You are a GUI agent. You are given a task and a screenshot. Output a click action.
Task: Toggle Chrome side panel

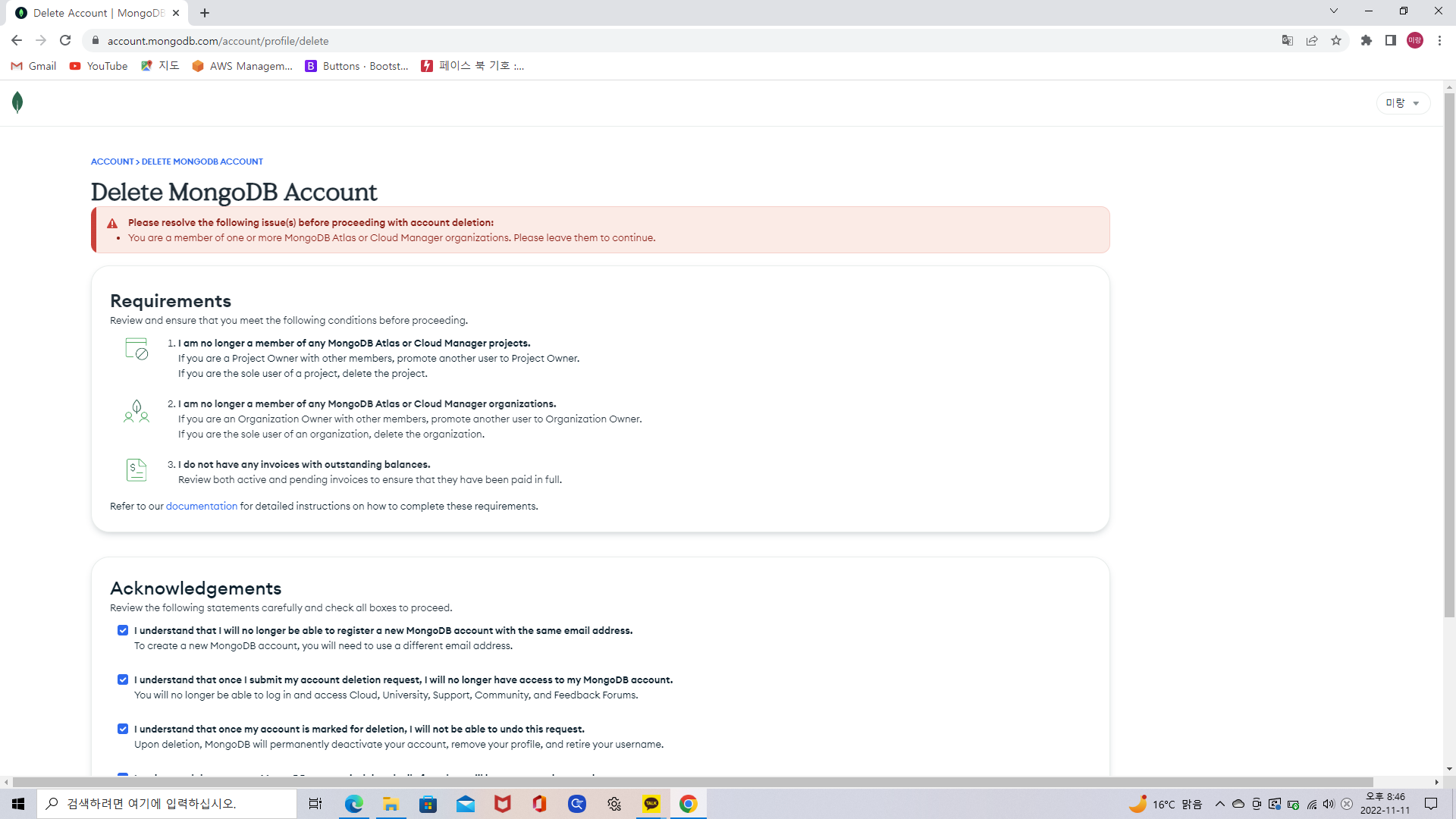point(1391,41)
